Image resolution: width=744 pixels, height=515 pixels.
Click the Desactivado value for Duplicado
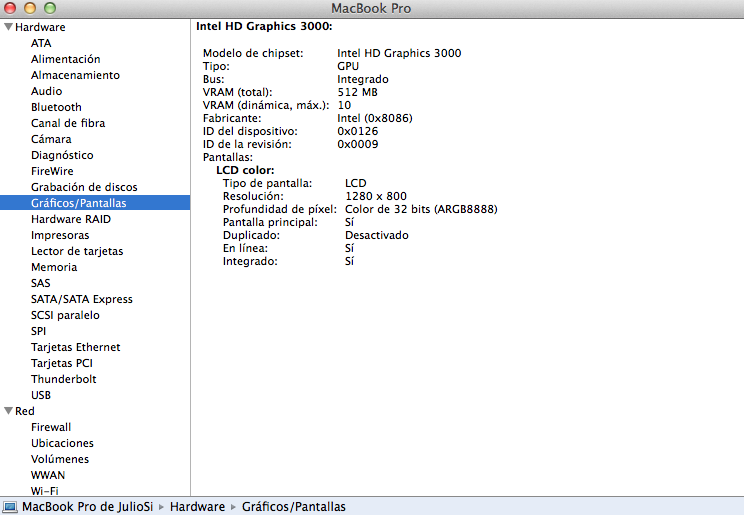(377, 235)
